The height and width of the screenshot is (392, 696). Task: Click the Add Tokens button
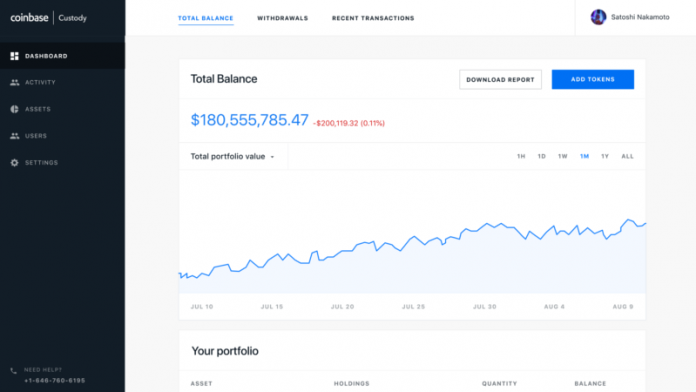pos(593,79)
